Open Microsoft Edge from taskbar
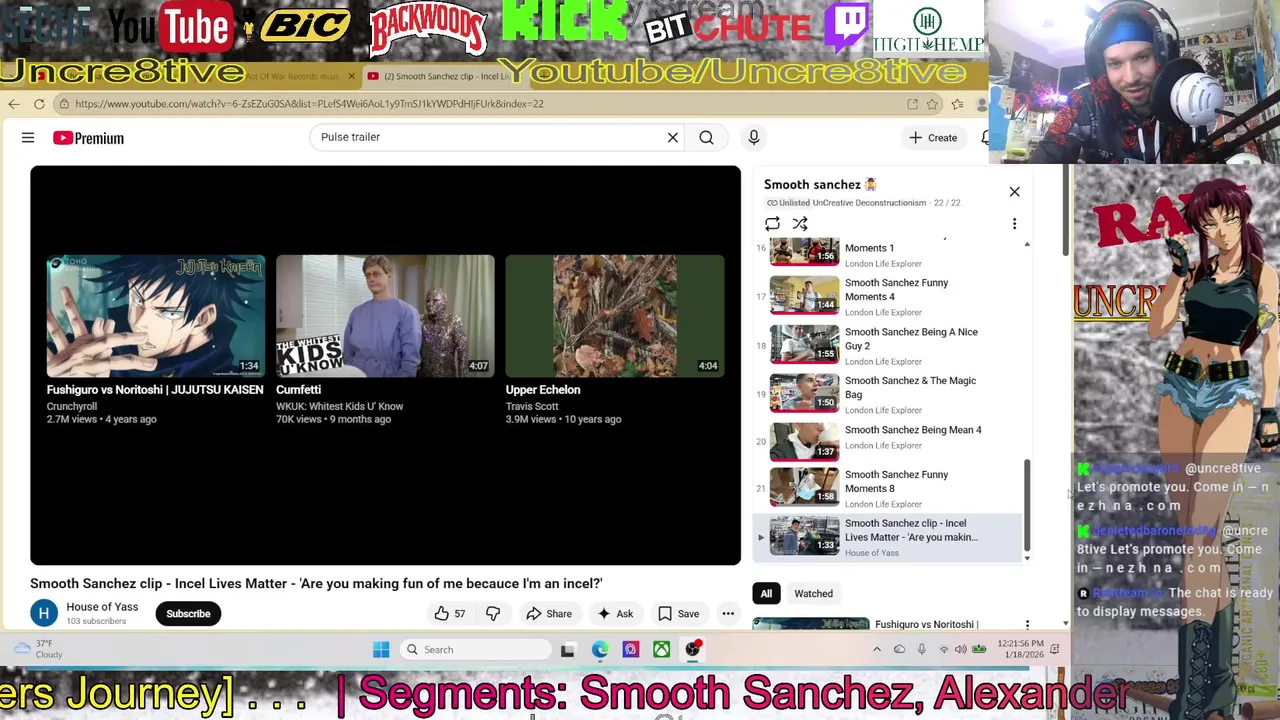The image size is (1280, 720). point(599,650)
